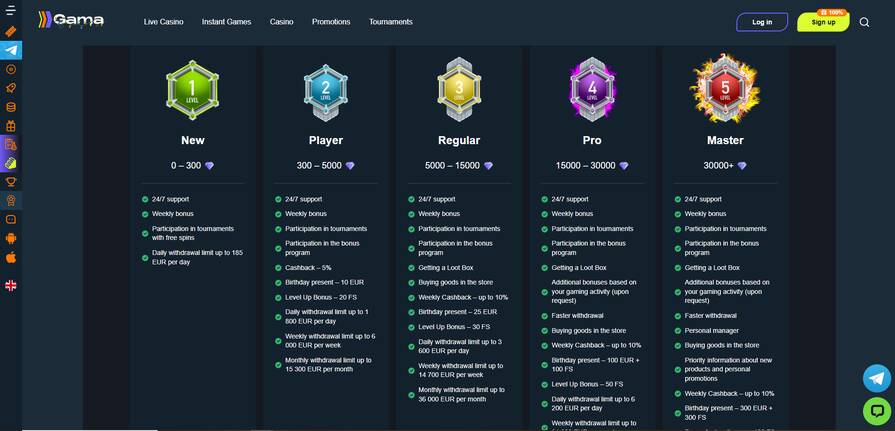Open the Live Casino menu item
Viewport: 895px width, 431px height.
163,22
